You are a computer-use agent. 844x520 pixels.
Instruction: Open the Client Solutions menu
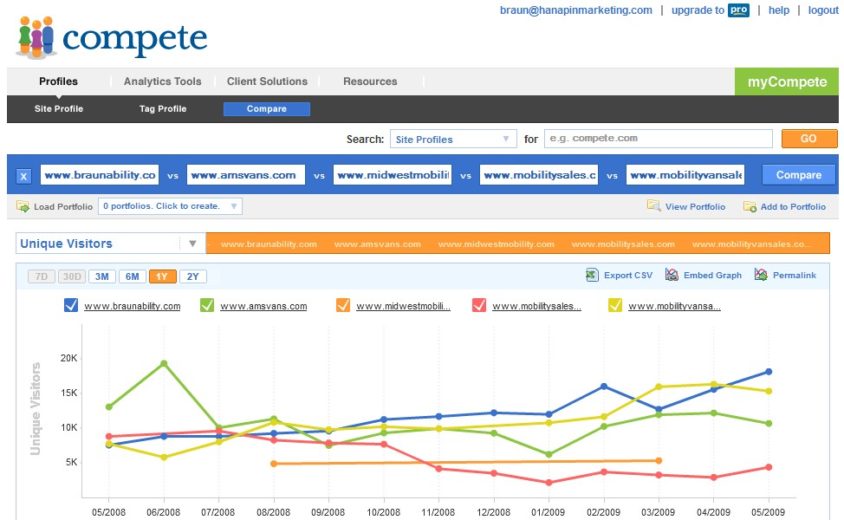[x=267, y=81]
